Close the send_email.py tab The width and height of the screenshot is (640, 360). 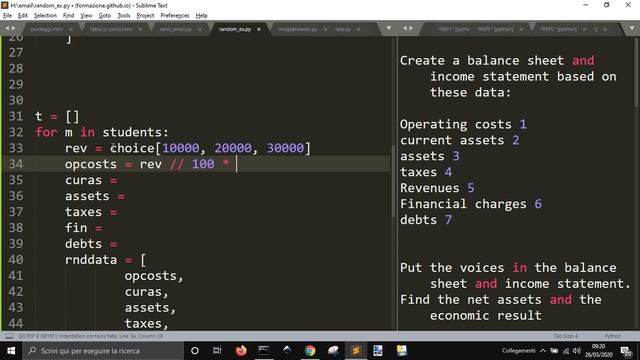tap(200, 29)
